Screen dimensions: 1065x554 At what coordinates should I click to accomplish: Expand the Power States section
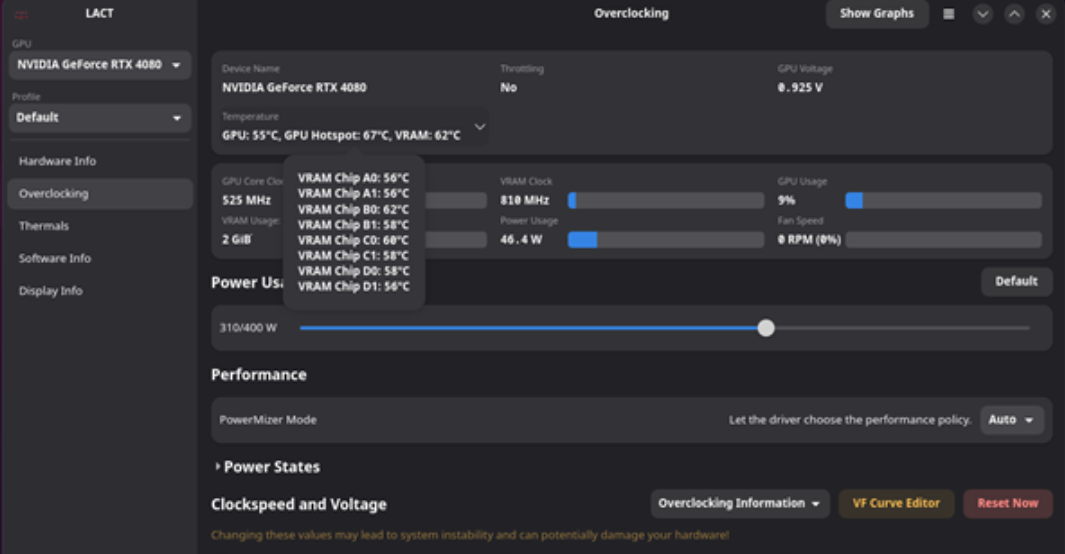click(x=267, y=467)
